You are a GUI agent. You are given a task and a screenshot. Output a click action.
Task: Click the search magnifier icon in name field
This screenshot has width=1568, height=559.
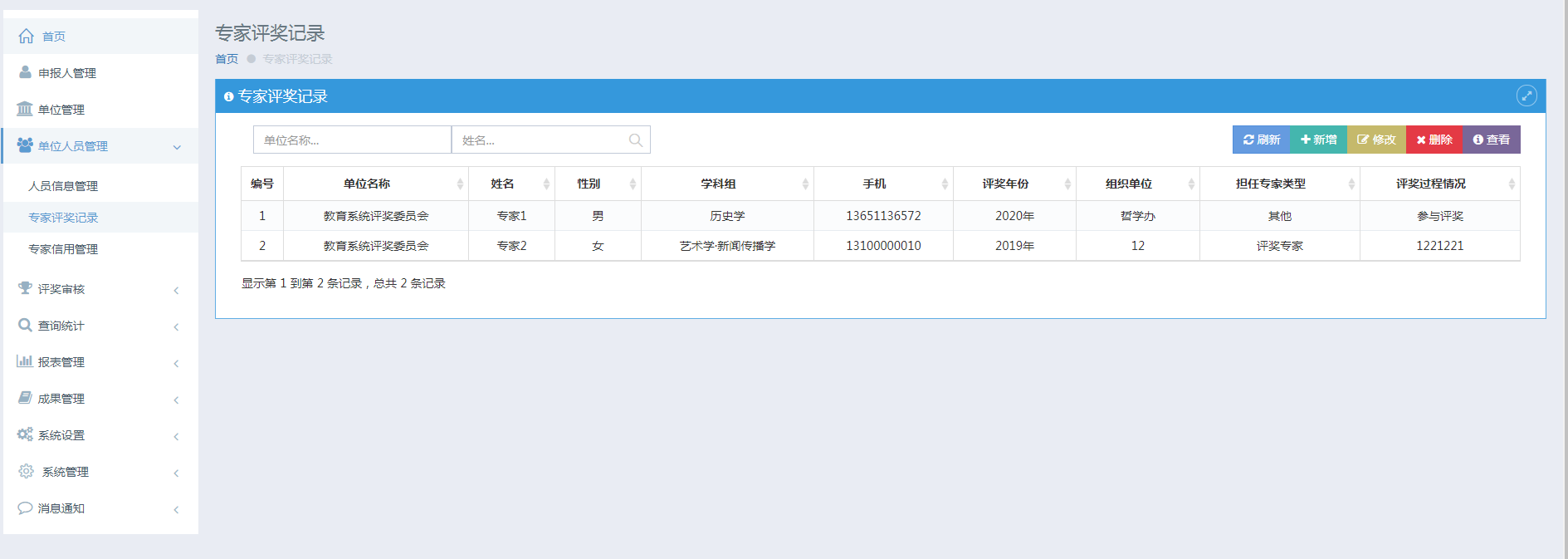636,140
